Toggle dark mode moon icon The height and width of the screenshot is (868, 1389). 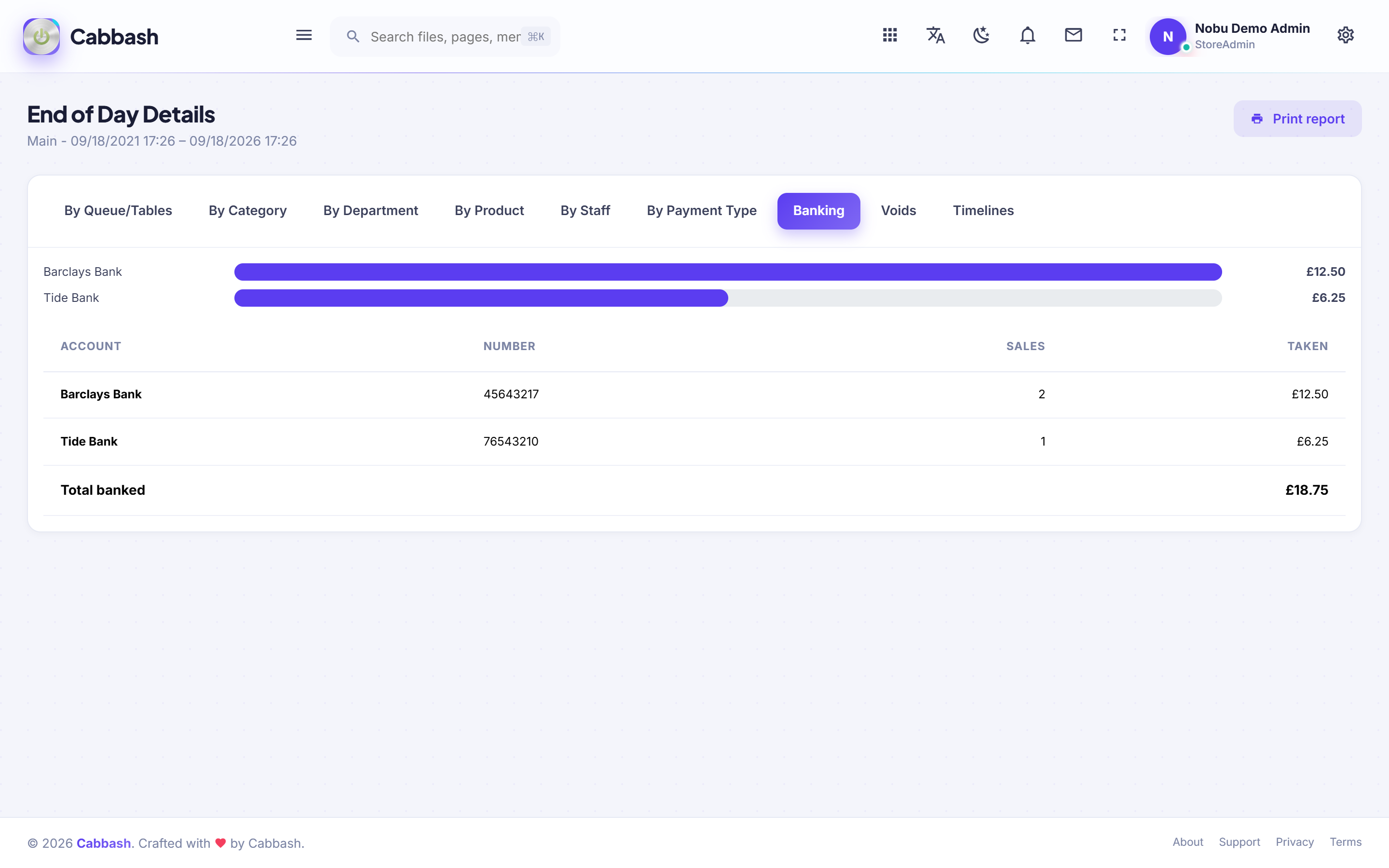click(x=981, y=36)
